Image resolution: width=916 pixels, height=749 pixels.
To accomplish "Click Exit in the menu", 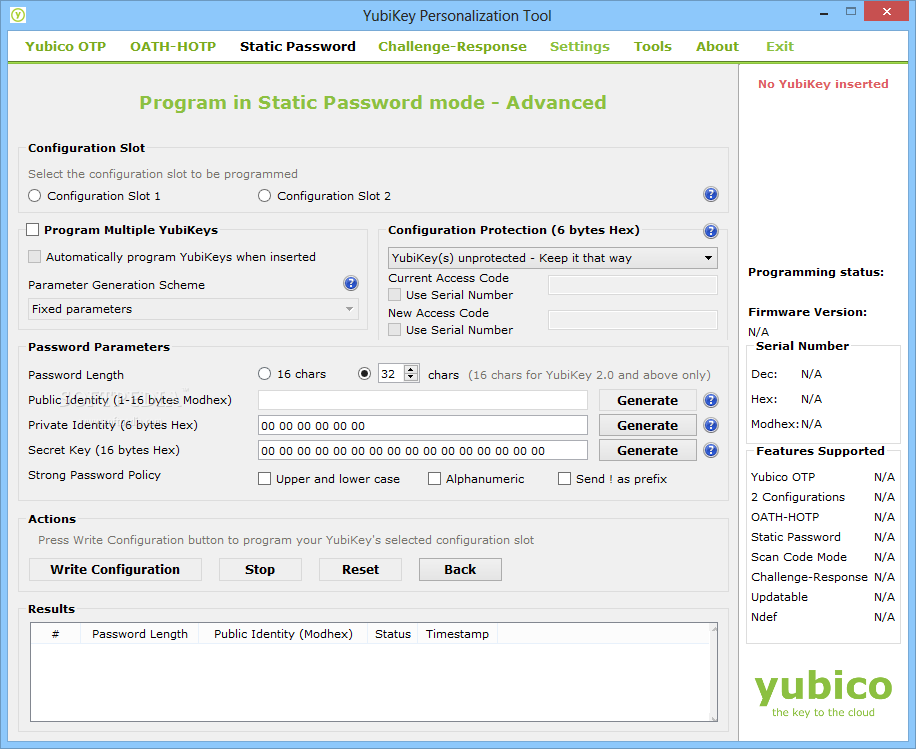I will [x=780, y=46].
